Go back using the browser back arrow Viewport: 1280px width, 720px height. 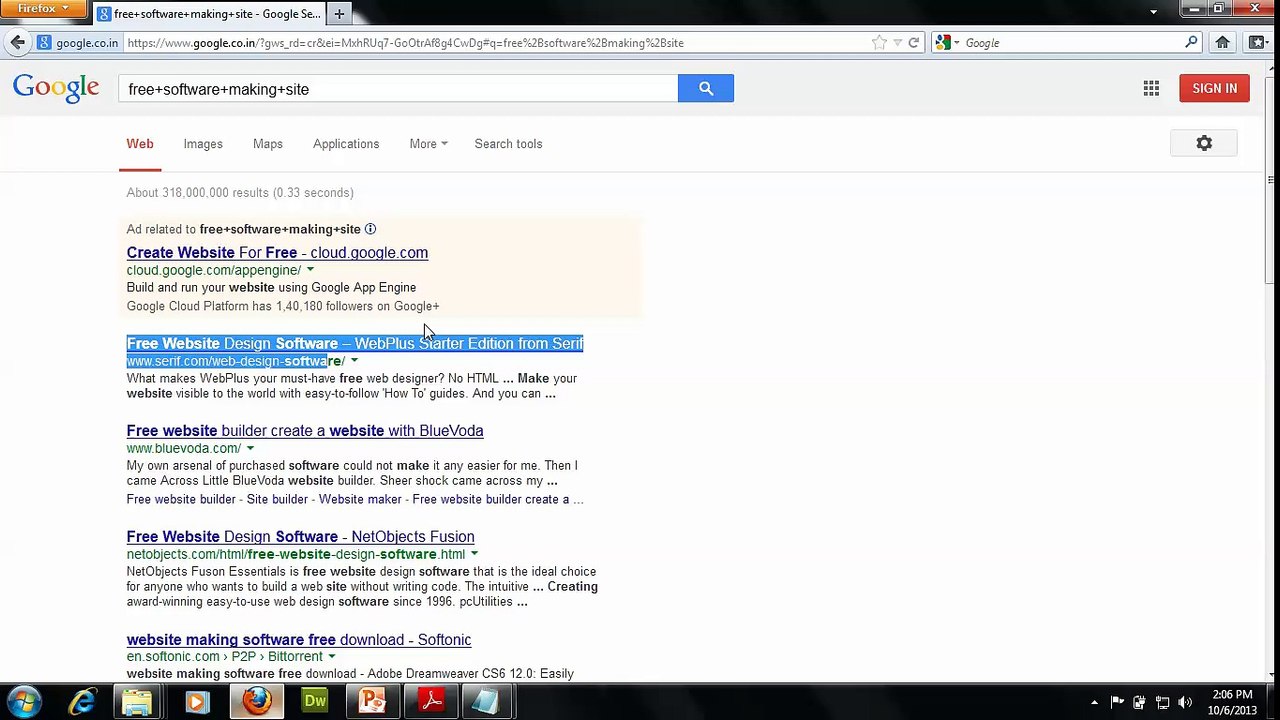tap(17, 43)
